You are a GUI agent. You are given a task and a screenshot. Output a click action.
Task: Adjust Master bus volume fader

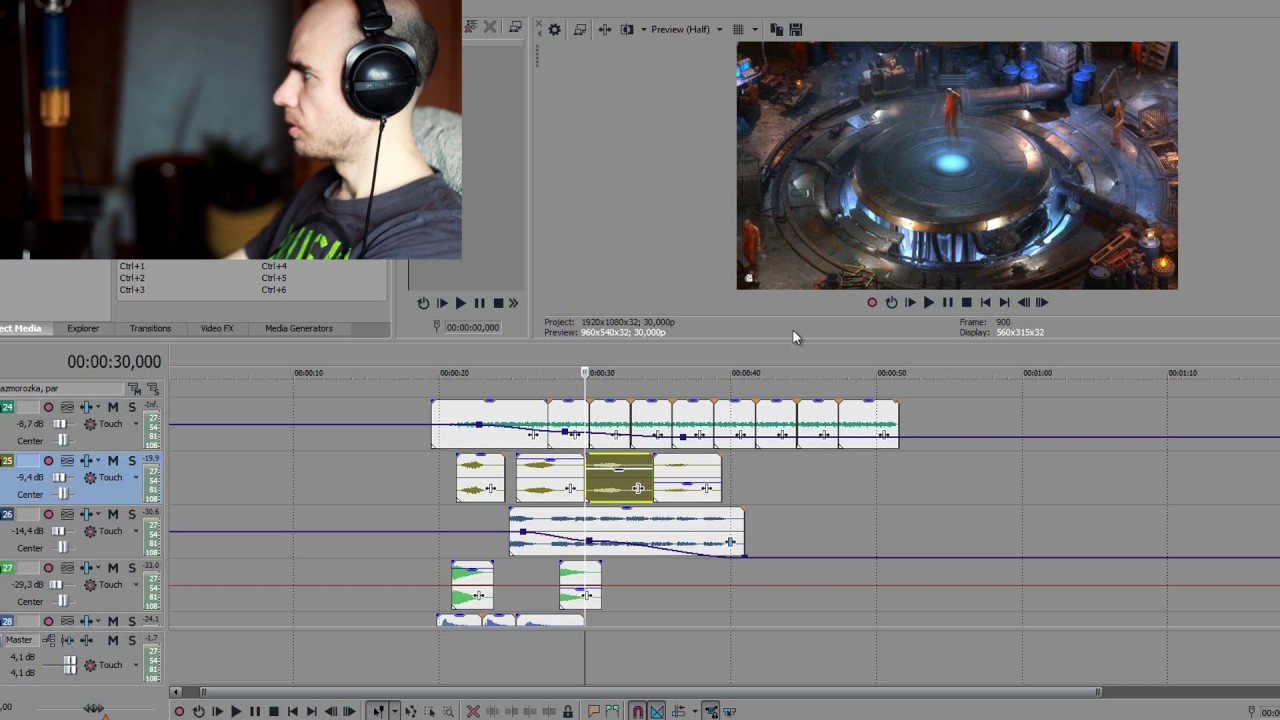tap(70, 664)
